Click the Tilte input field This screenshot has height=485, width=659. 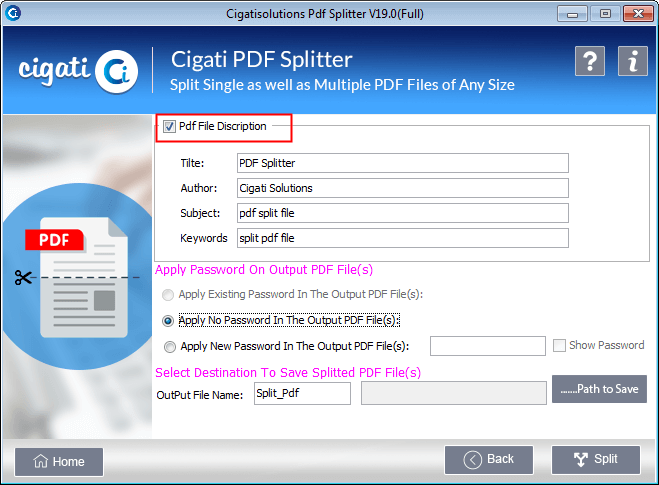(x=403, y=163)
